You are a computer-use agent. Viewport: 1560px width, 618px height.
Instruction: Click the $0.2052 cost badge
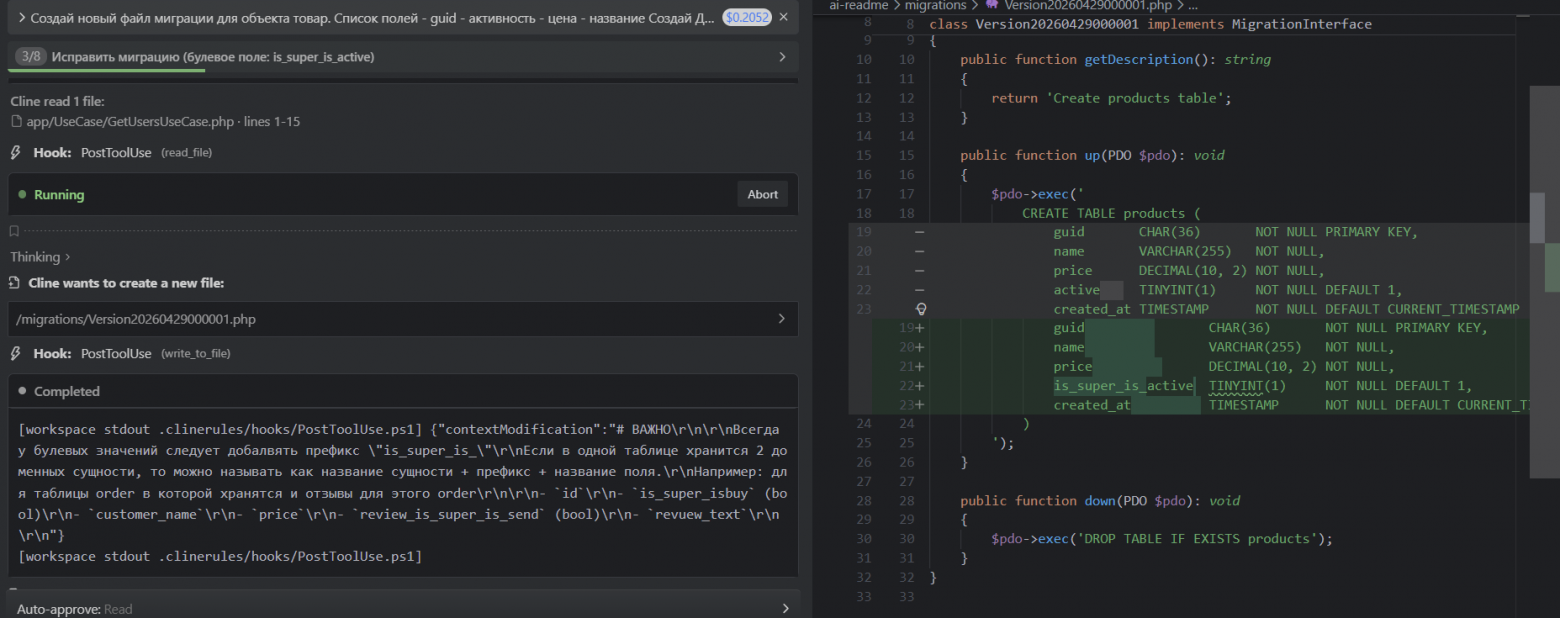pyautogui.click(x=747, y=18)
